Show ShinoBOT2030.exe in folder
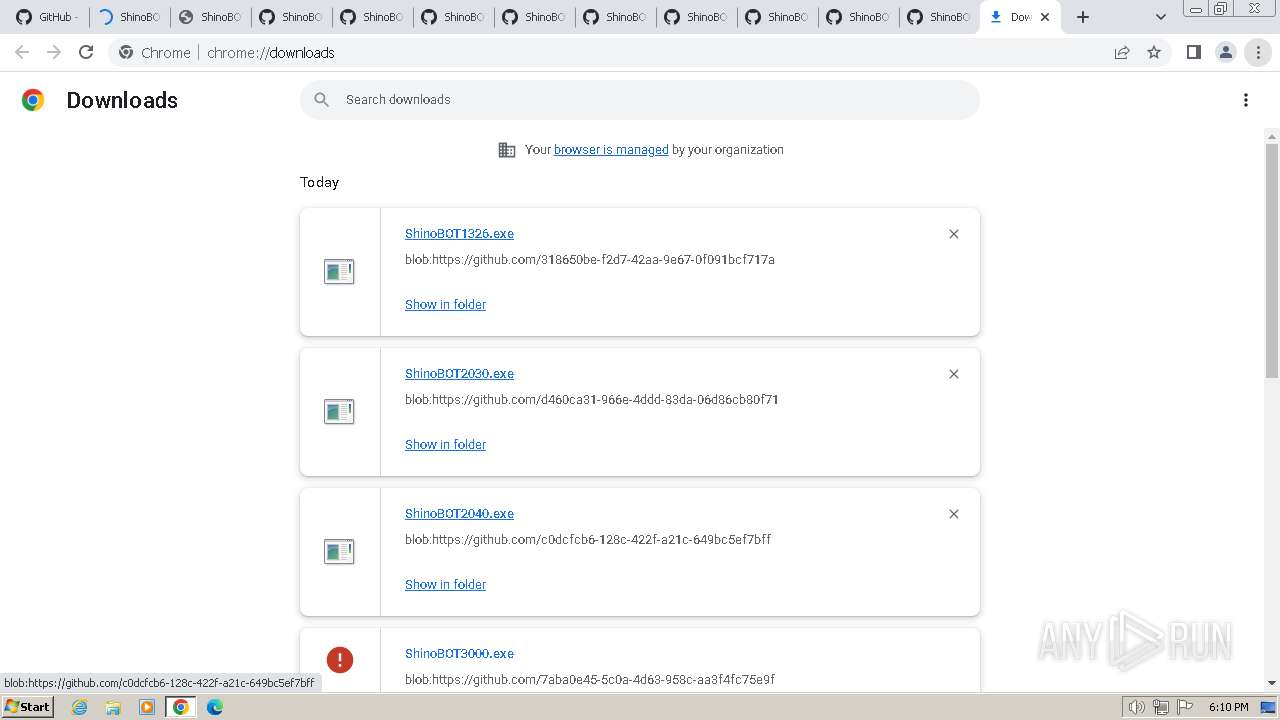The height and width of the screenshot is (720, 1280). point(445,444)
